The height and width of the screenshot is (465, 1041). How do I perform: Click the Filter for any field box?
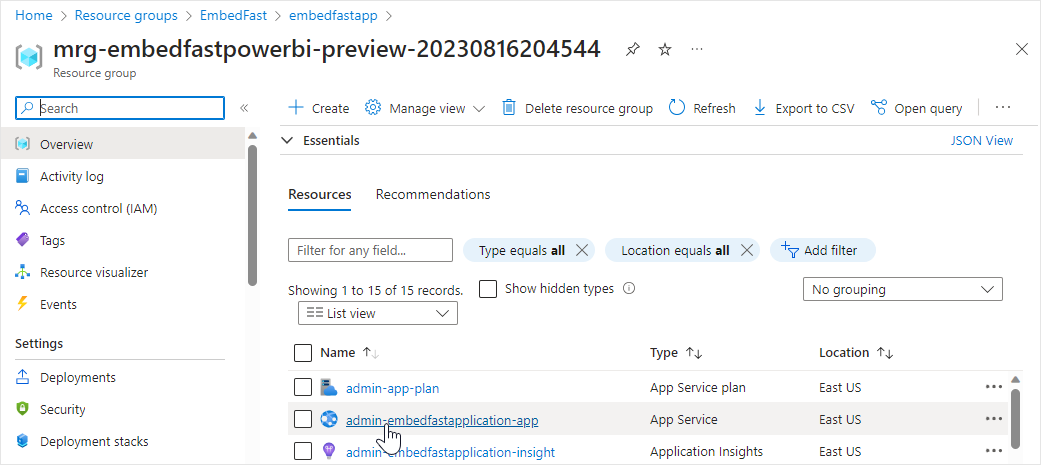click(370, 250)
